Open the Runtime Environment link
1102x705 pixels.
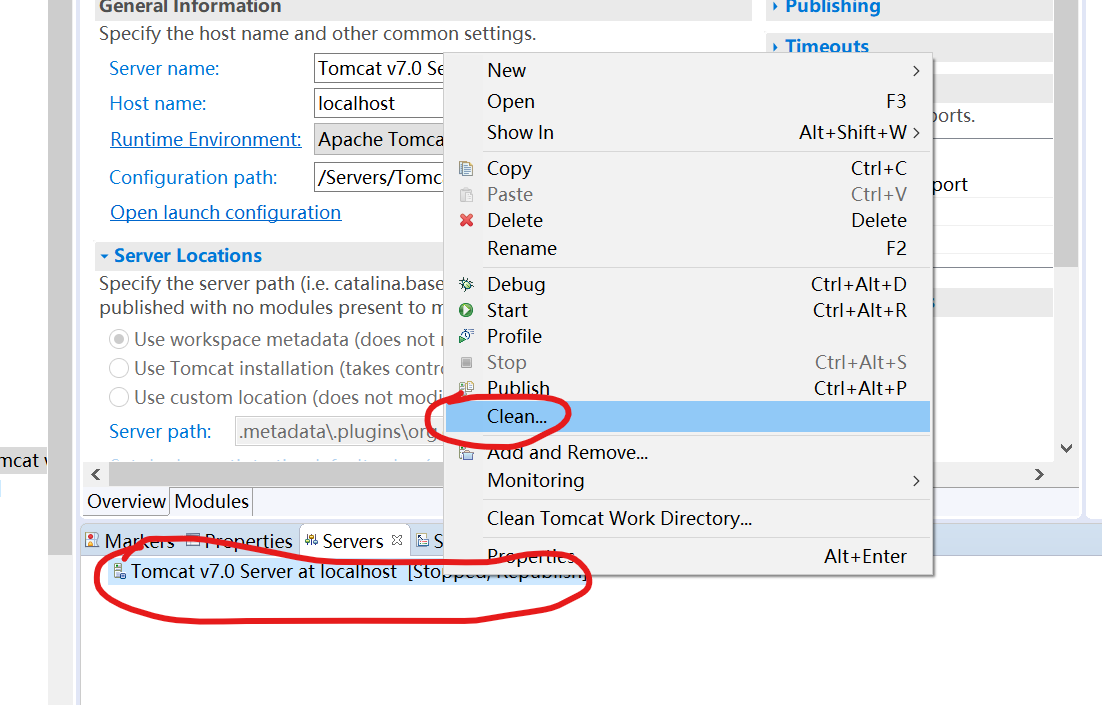pos(206,139)
